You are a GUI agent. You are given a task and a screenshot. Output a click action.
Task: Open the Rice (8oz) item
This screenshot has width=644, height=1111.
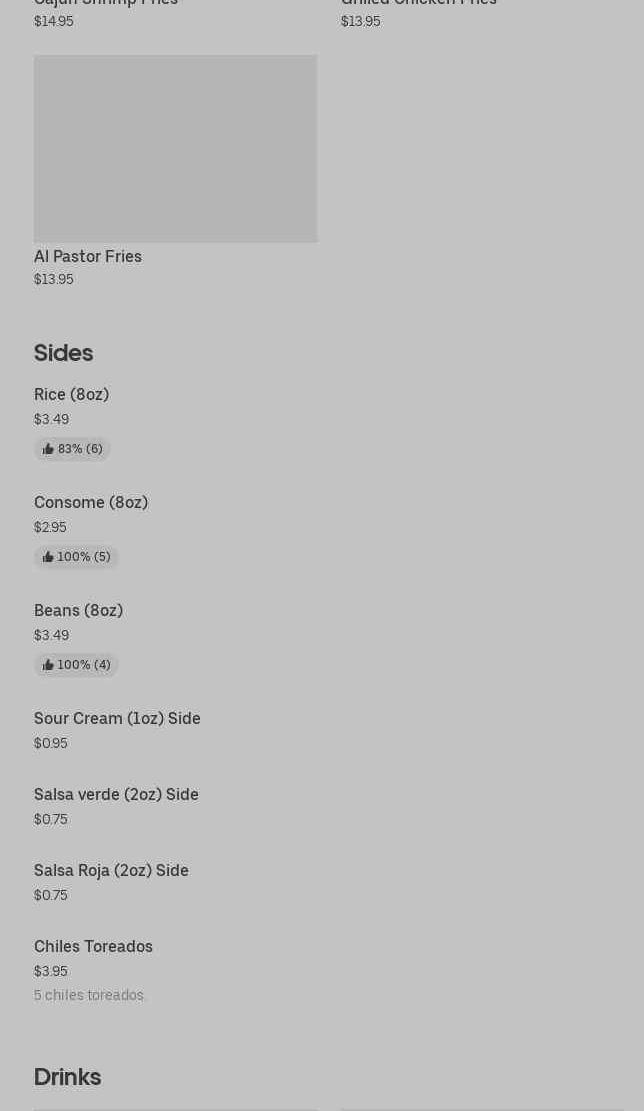[x=71, y=394]
